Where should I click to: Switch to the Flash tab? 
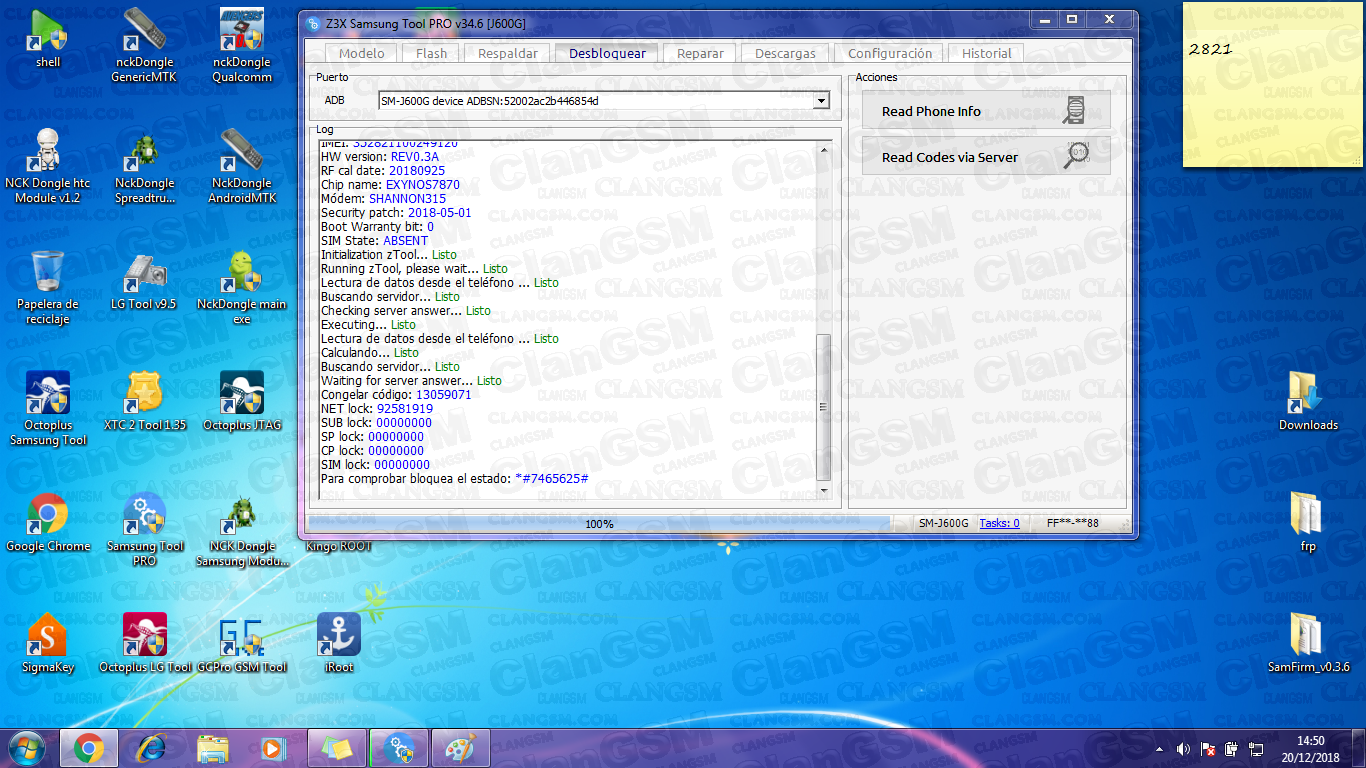coord(432,54)
